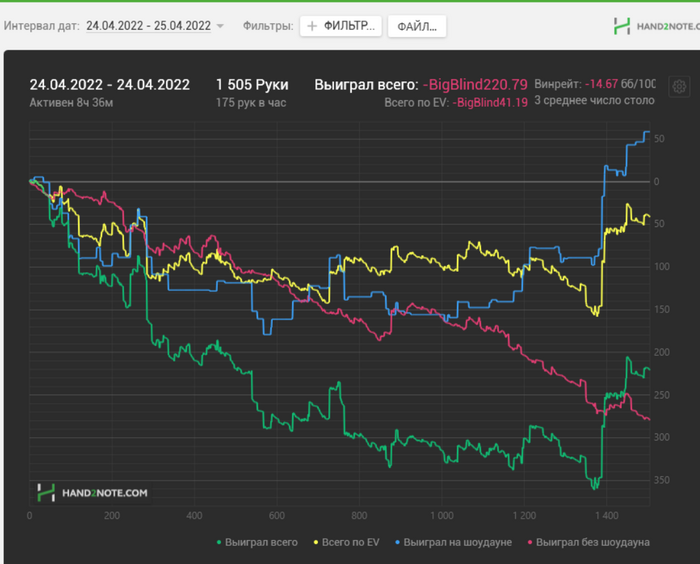Click total winnings value -BigBlind220.79
The image size is (700, 564).
click(475, 84)
